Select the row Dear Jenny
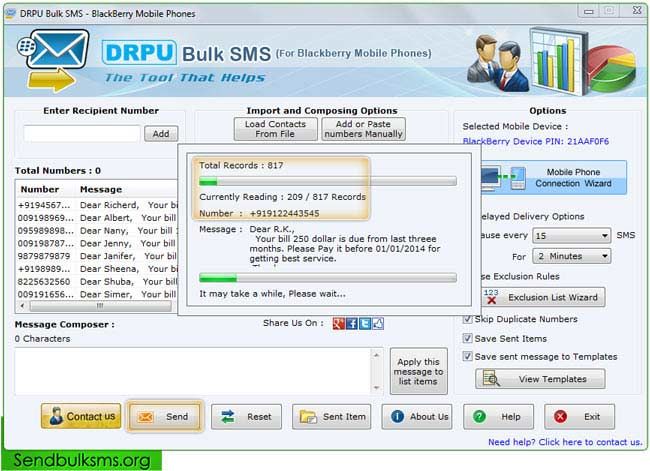650x471 pixels. pyautogui.click(x=97, y=243)
